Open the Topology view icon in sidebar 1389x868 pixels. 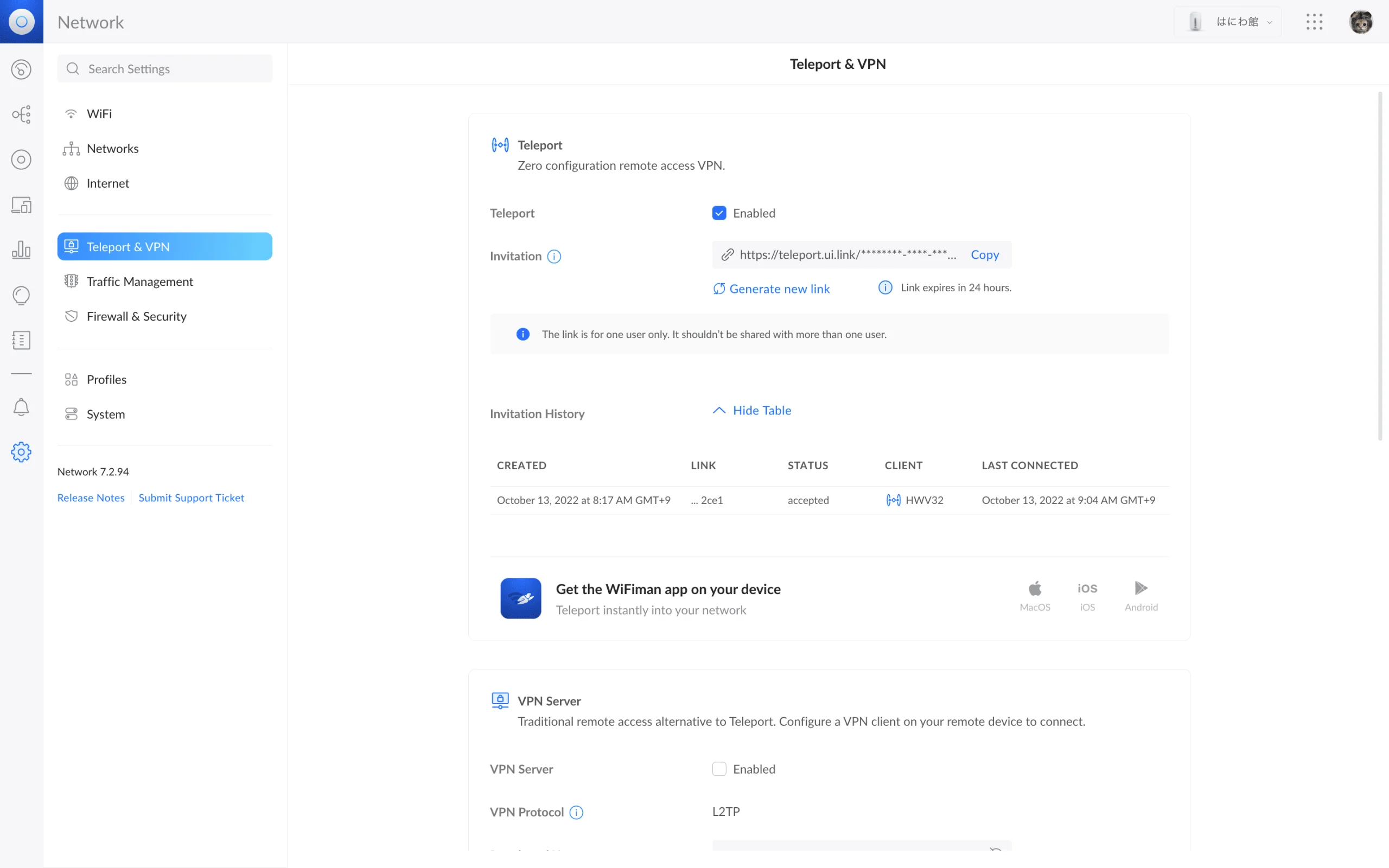[x=21, y=114]
